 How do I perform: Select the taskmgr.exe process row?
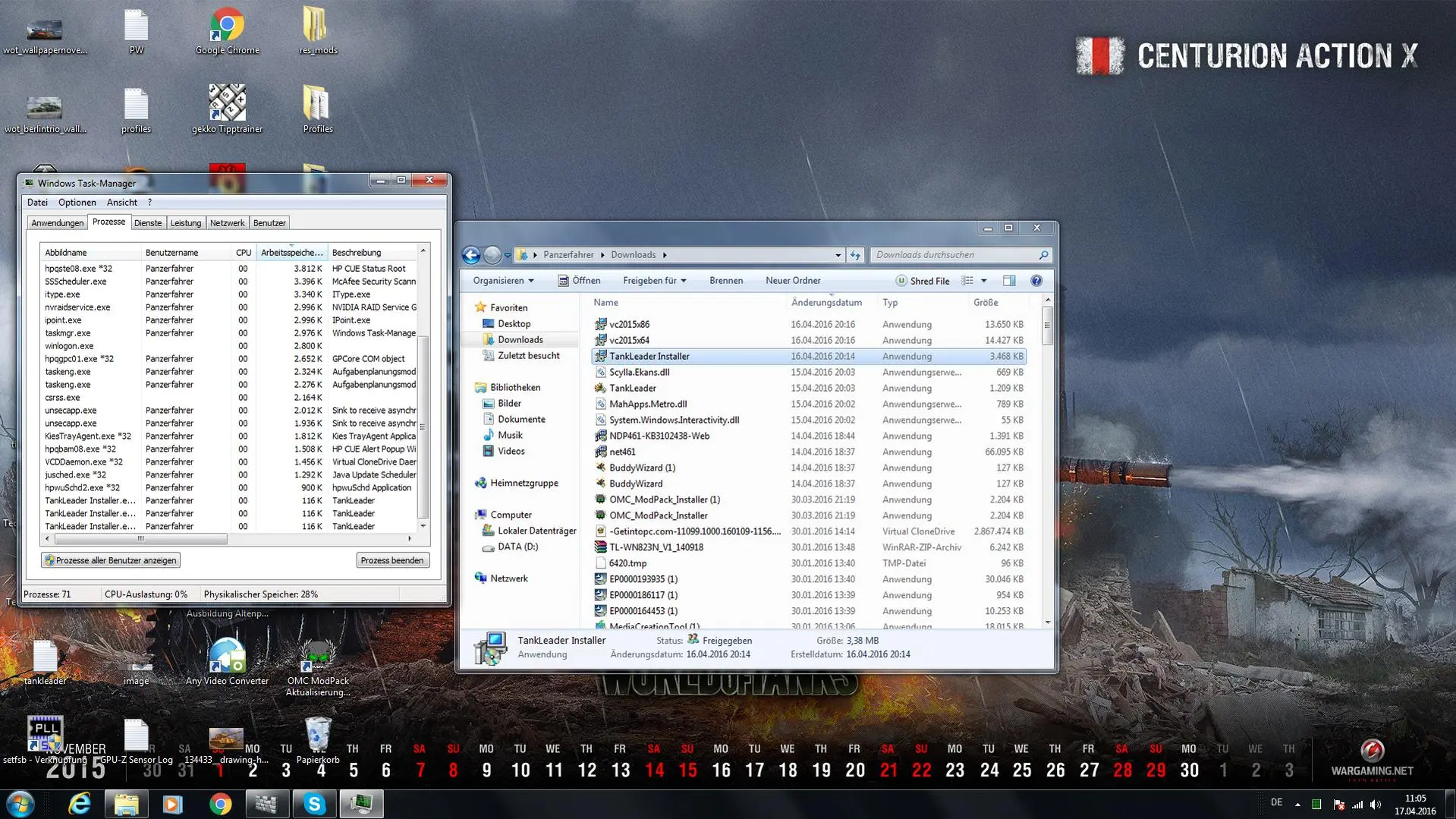[x=230, y=333]
